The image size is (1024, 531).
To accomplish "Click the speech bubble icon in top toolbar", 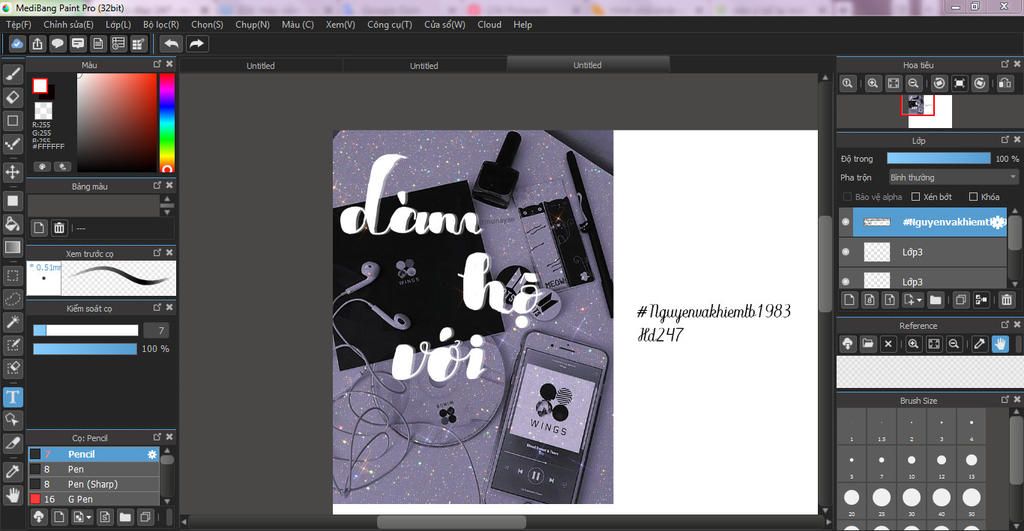I will 57,44.
